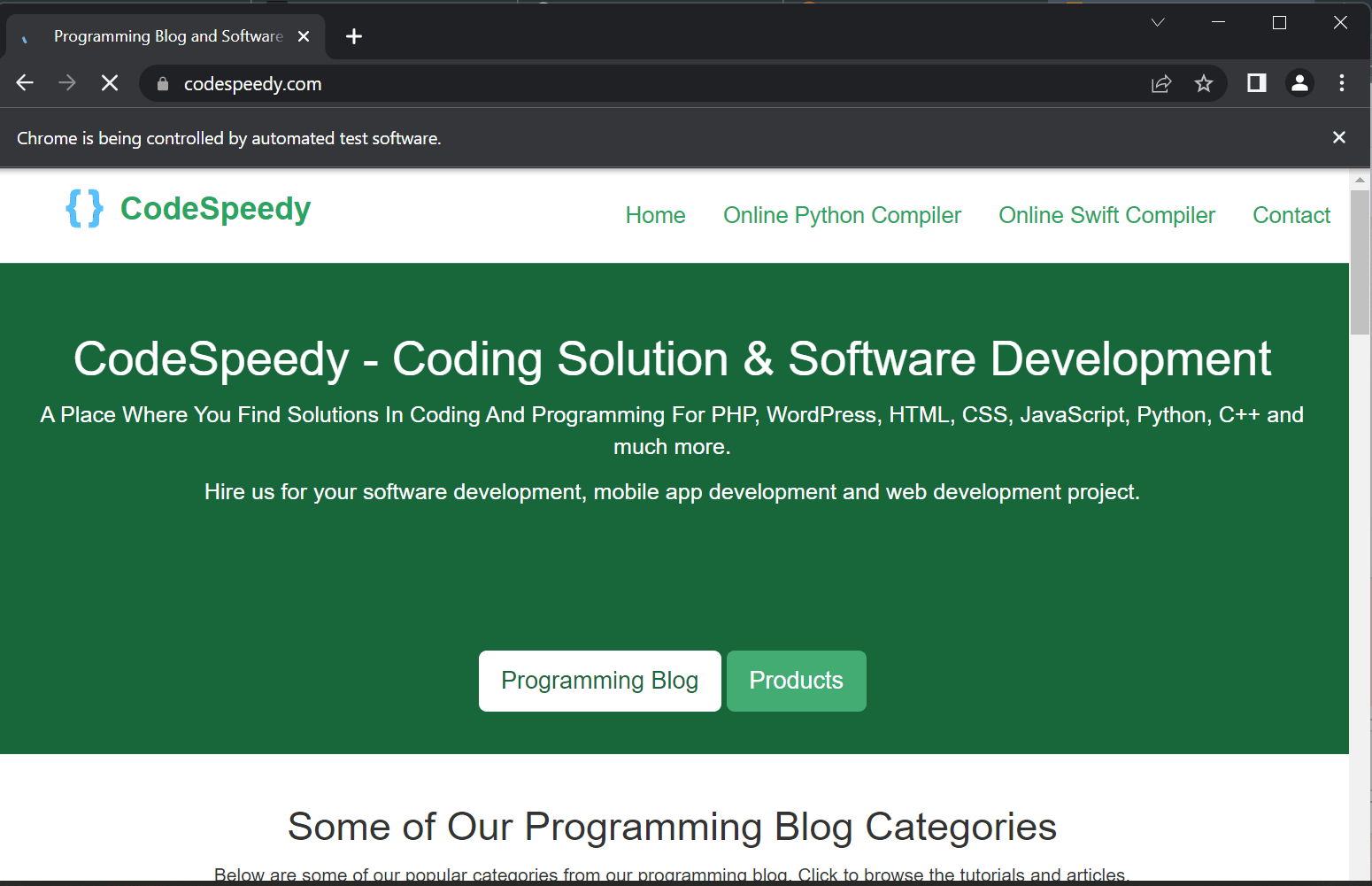Viewport: 1372px width, 886px height.
Task: Open Chrome three-dot menu
Action: click(1342, 83)
